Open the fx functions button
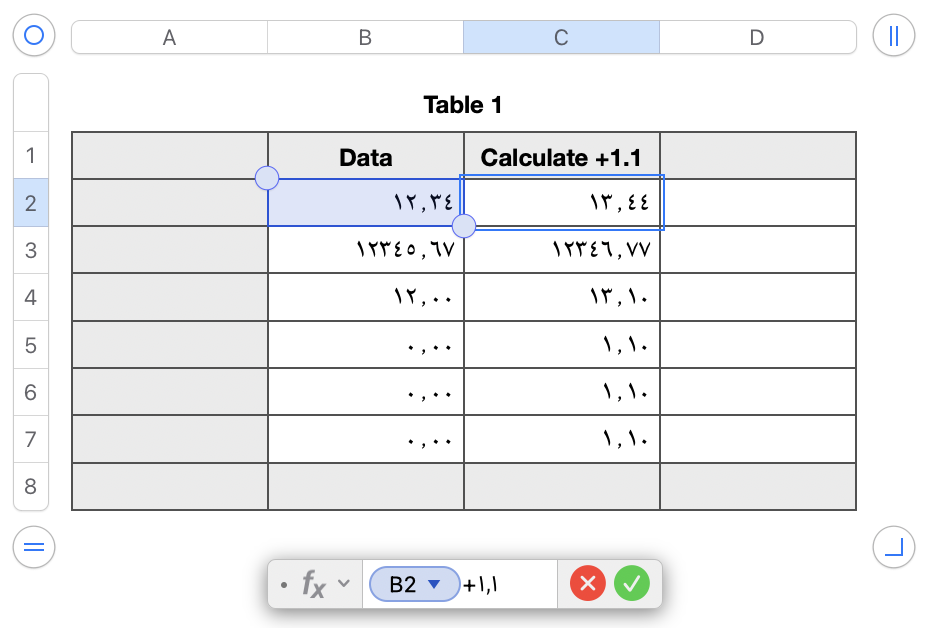Screen dimensions: 940x628 (x=314, y=584)
